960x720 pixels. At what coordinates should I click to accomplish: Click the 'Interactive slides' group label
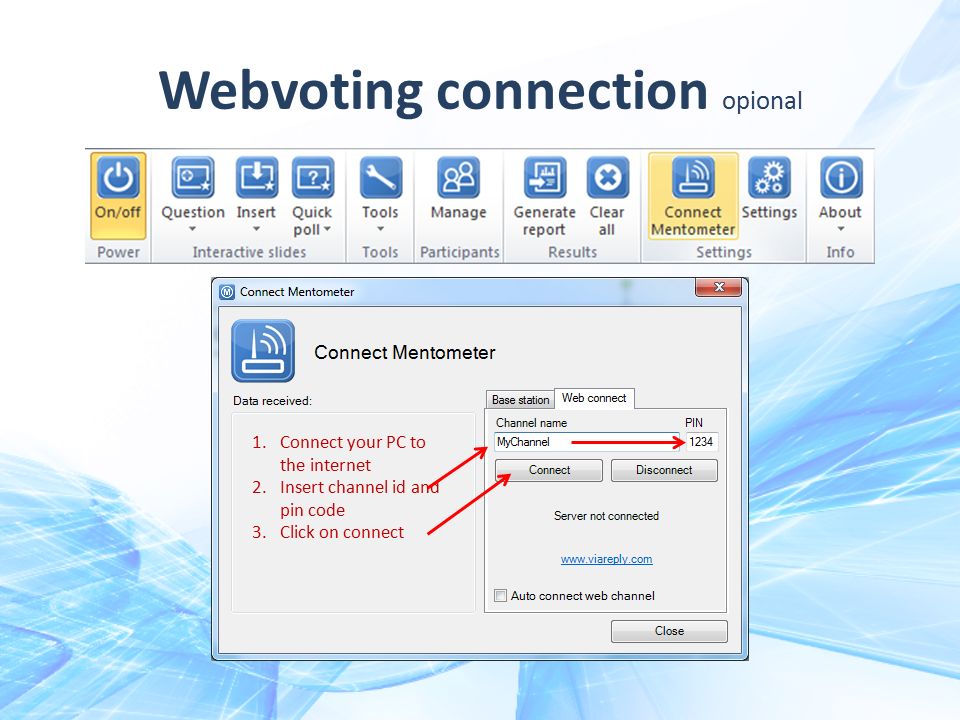249,252
